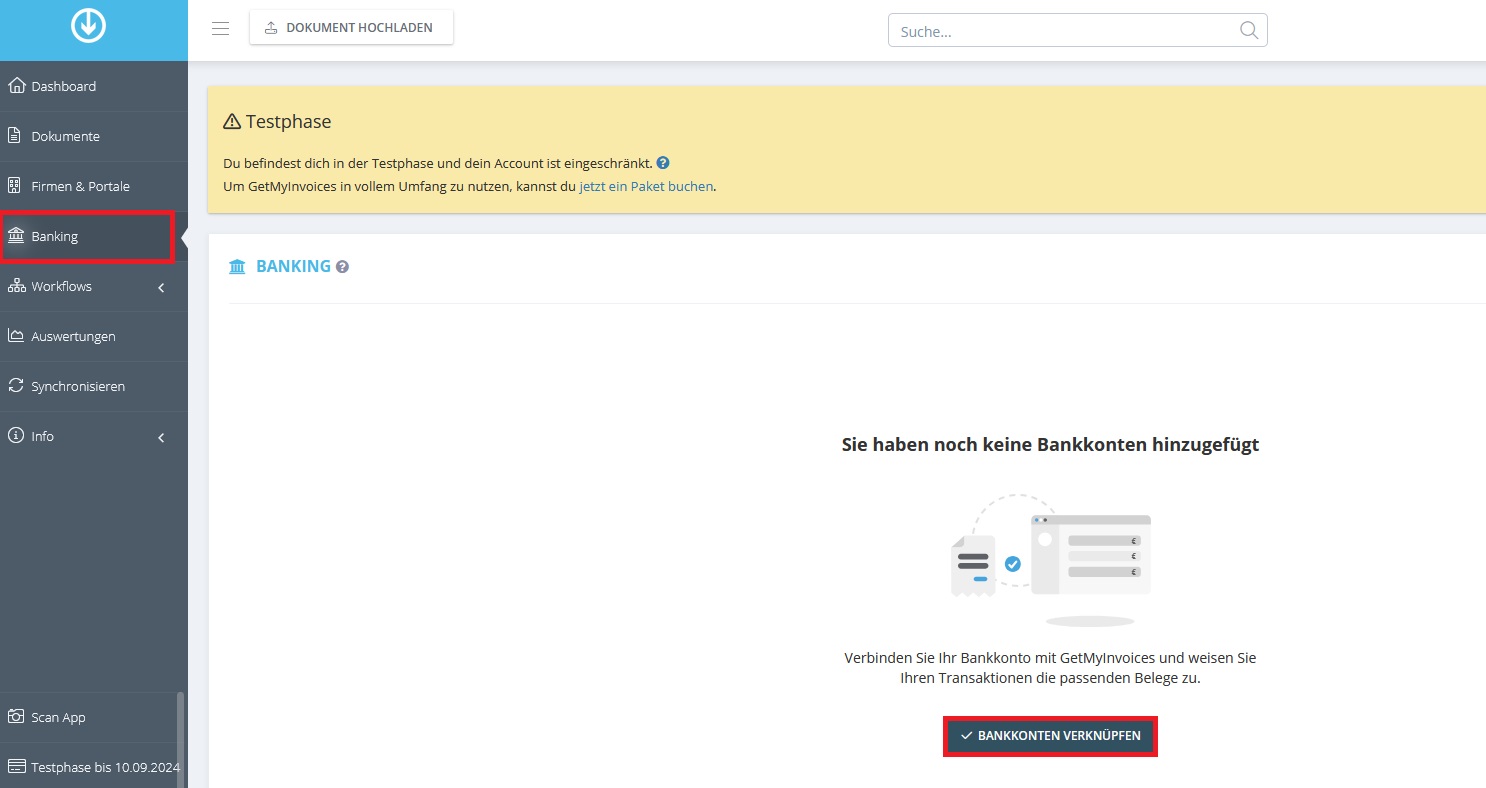Open help icon next to Testphase notice
The image size is (1486, 788).
pyautogui.click(x=663, y=162)
